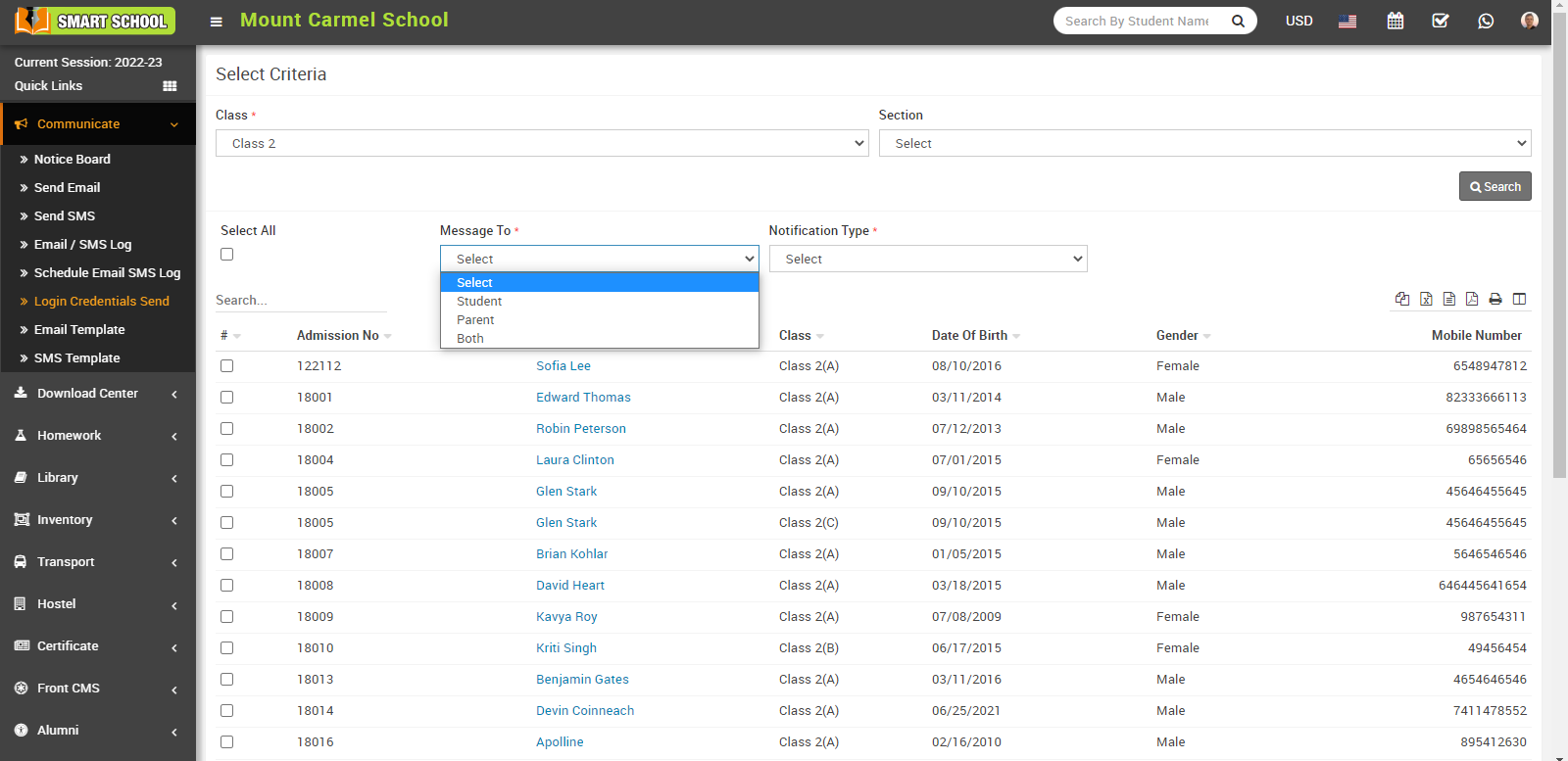Tick the checkbox for admission no 122112

[x=227, y=366]
